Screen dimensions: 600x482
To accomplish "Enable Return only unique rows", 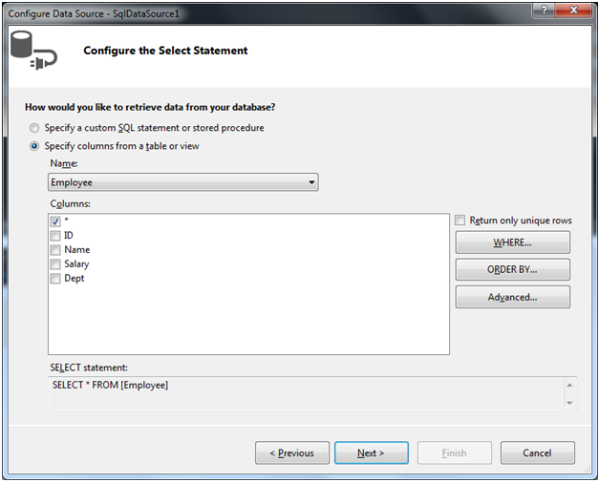I will click(460, 221).
